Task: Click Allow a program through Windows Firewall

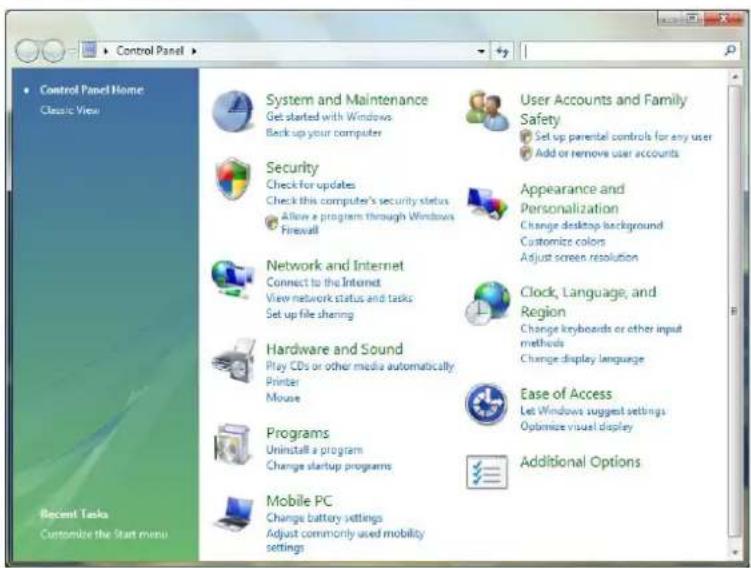Action: [367, 223]
